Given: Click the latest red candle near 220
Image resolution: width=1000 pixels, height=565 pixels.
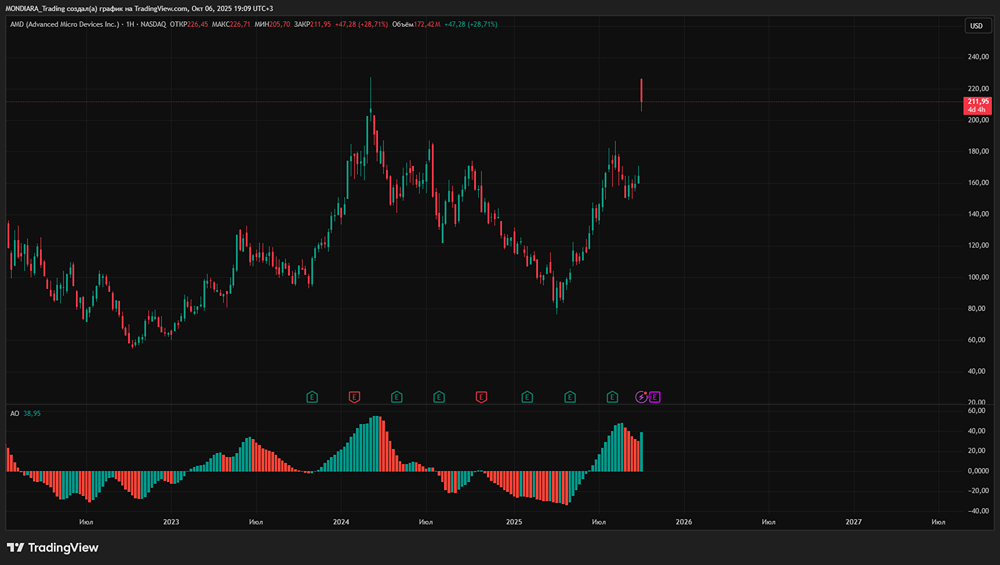Looking at the screenshot, I should coord(641,92).
